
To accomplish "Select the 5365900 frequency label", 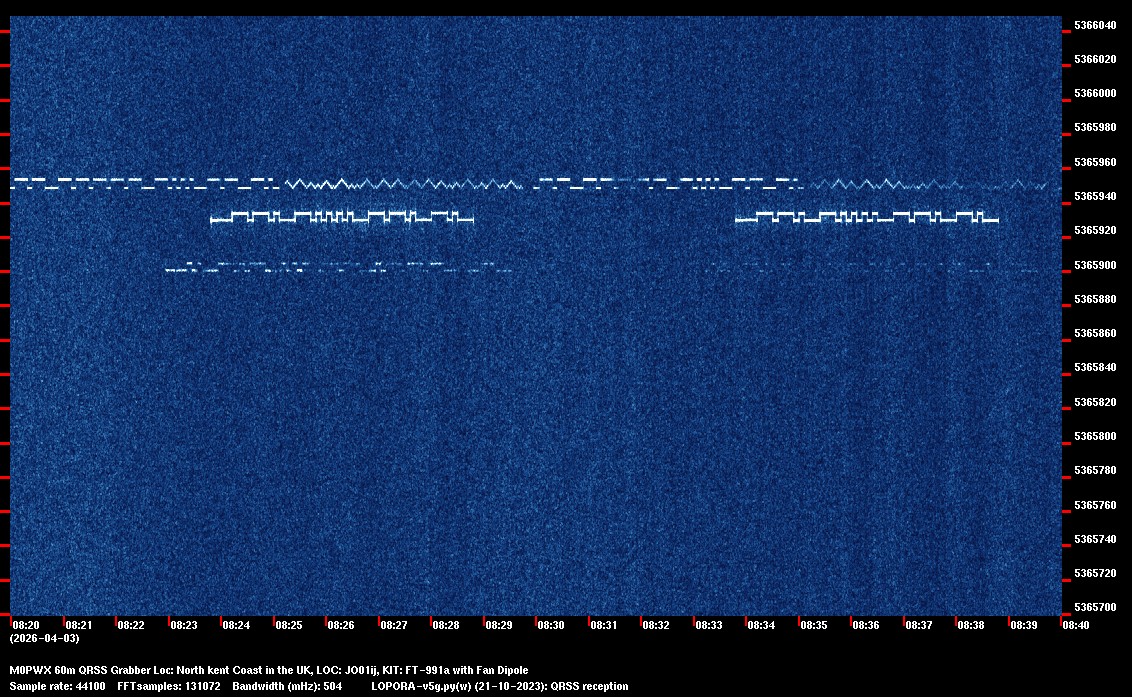I will point(1095,265).
